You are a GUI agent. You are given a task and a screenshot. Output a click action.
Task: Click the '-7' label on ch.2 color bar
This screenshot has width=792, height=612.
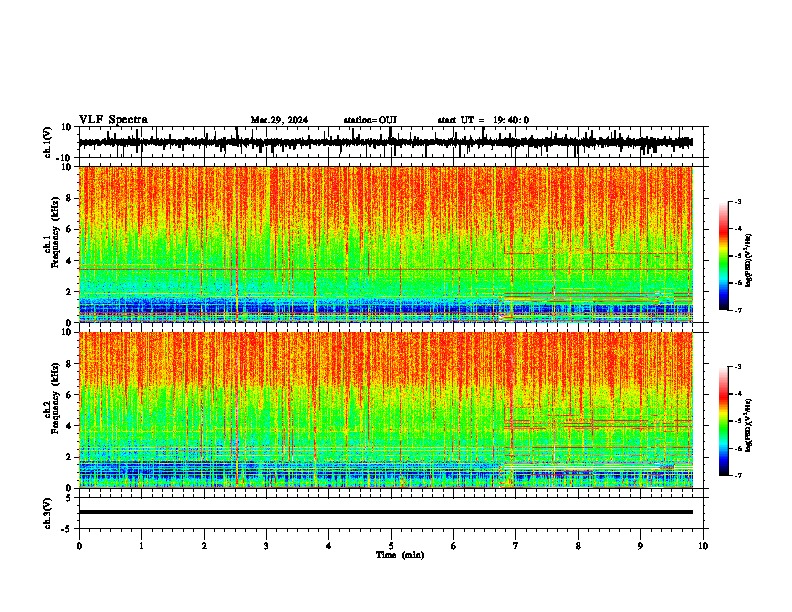coord(737,475)
